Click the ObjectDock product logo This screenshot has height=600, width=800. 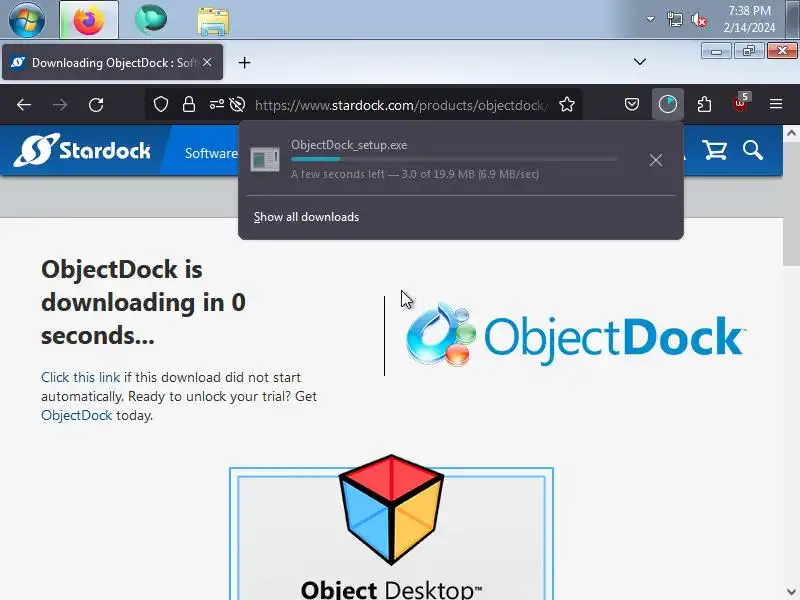coord(576,335)
